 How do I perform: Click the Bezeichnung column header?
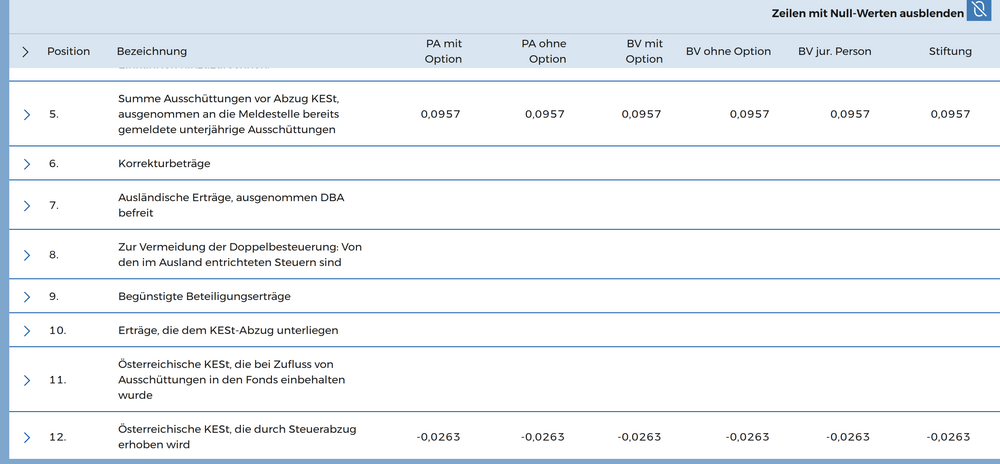(152, 51)
